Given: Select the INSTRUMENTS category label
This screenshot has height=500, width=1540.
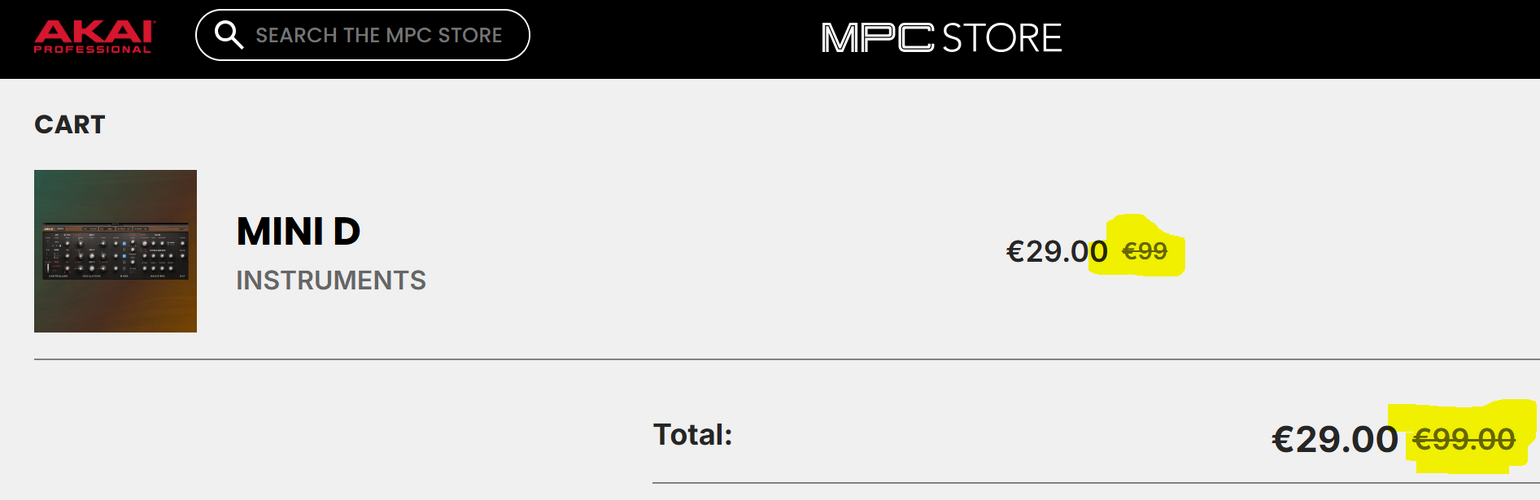Looking at the screenshot, I should point(331,281).
